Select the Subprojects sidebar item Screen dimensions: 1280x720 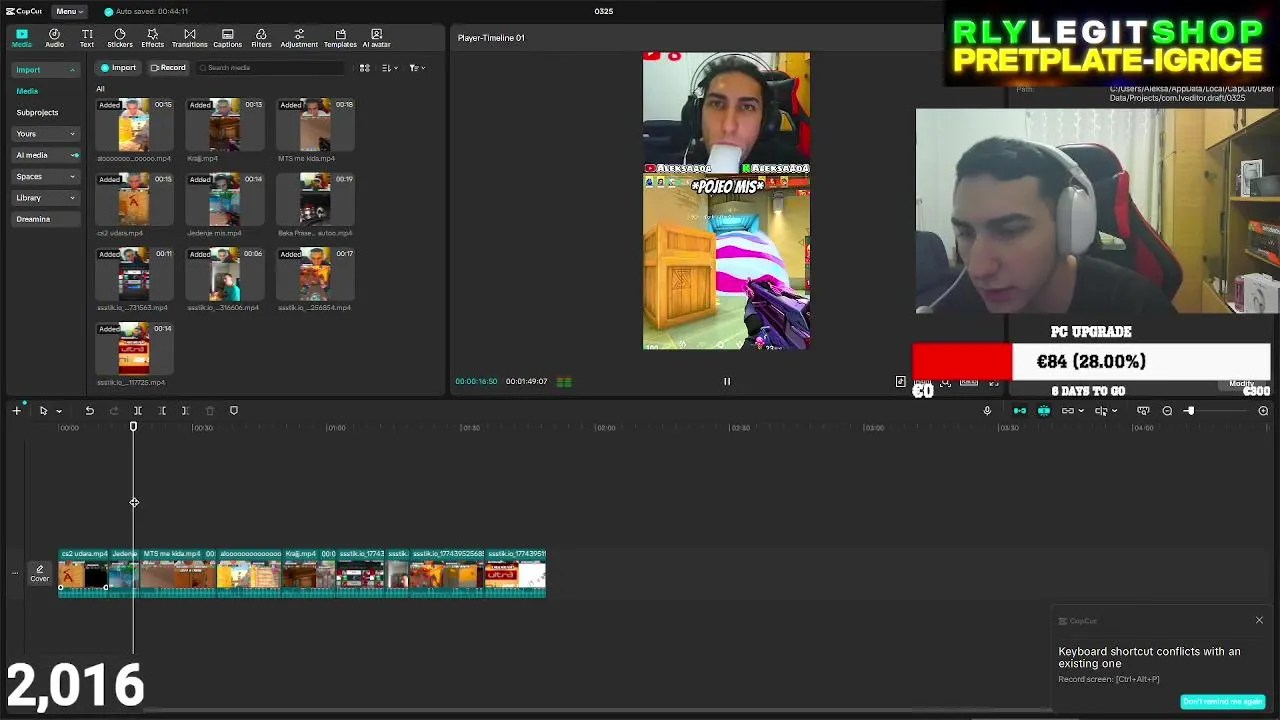pyautogui.click(x=37, y=113)
